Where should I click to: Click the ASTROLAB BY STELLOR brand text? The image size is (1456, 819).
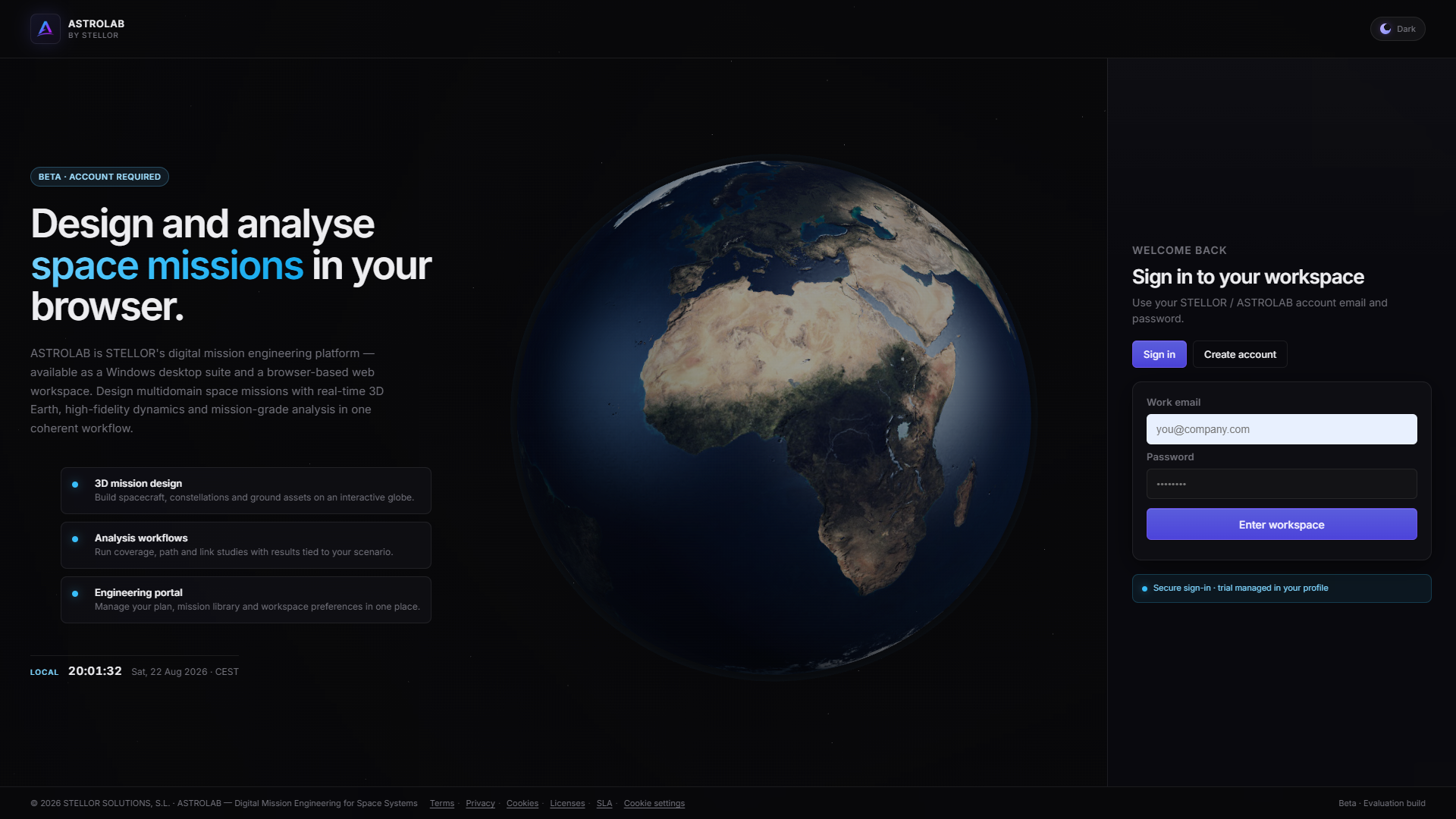tap(96, 29)
